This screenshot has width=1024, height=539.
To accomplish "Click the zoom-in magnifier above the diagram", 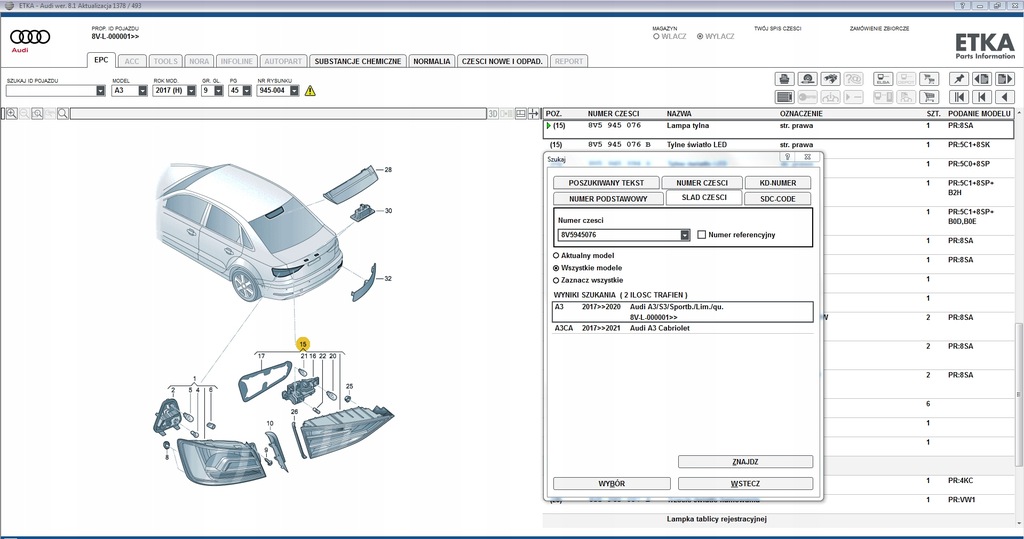I will (x=11, y=114).
